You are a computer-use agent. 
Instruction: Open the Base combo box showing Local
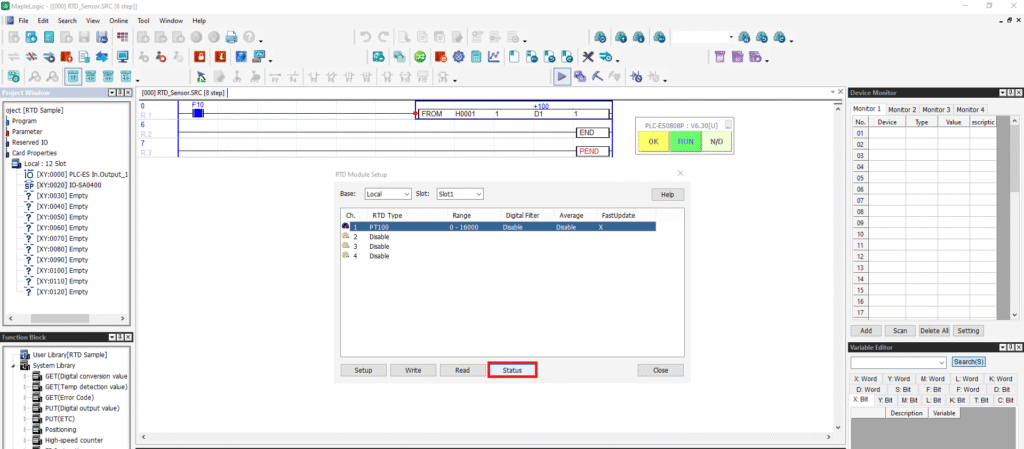point(388,194)
